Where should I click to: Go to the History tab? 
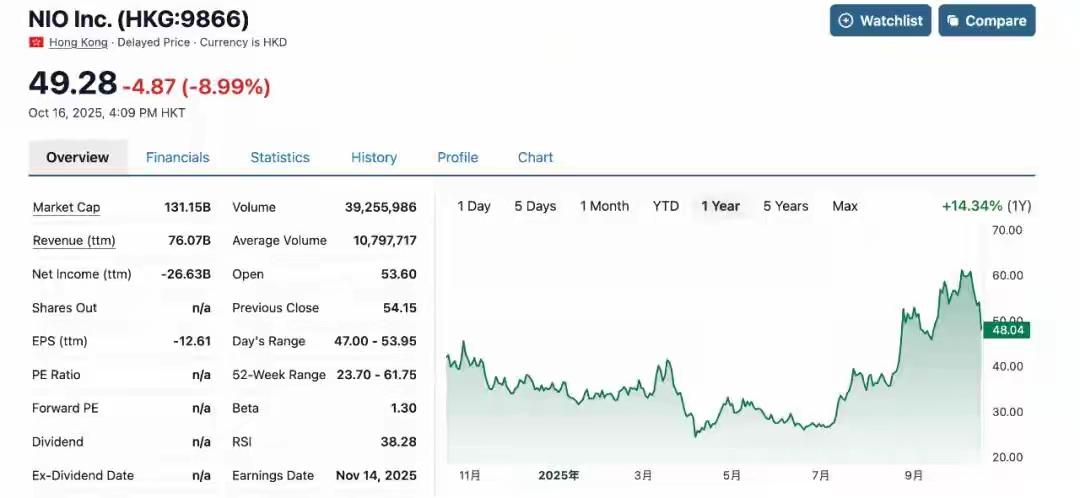click(x=373, y=157)
